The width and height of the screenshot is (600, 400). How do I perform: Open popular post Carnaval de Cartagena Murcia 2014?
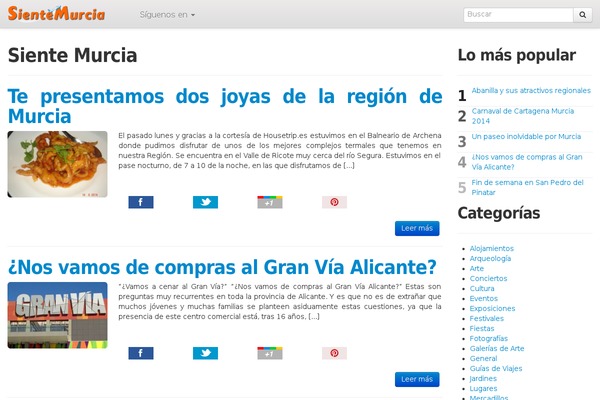pos(523,116)
